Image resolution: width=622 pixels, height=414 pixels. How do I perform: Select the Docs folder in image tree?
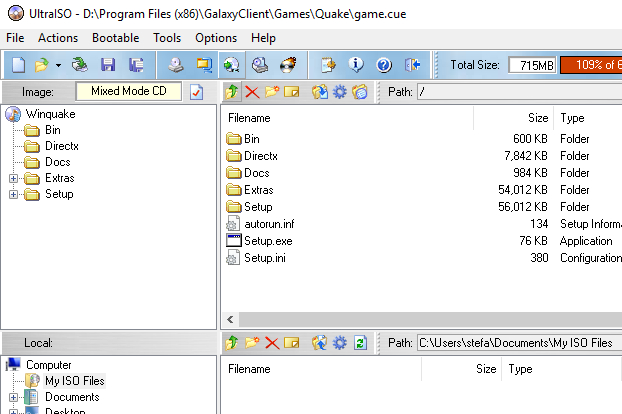[58, 162]
